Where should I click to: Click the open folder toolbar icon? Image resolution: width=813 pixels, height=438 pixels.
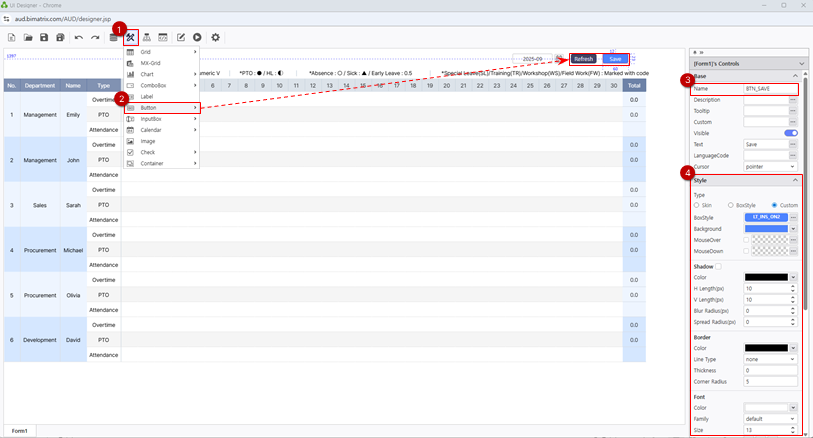[x=28, y=38]
